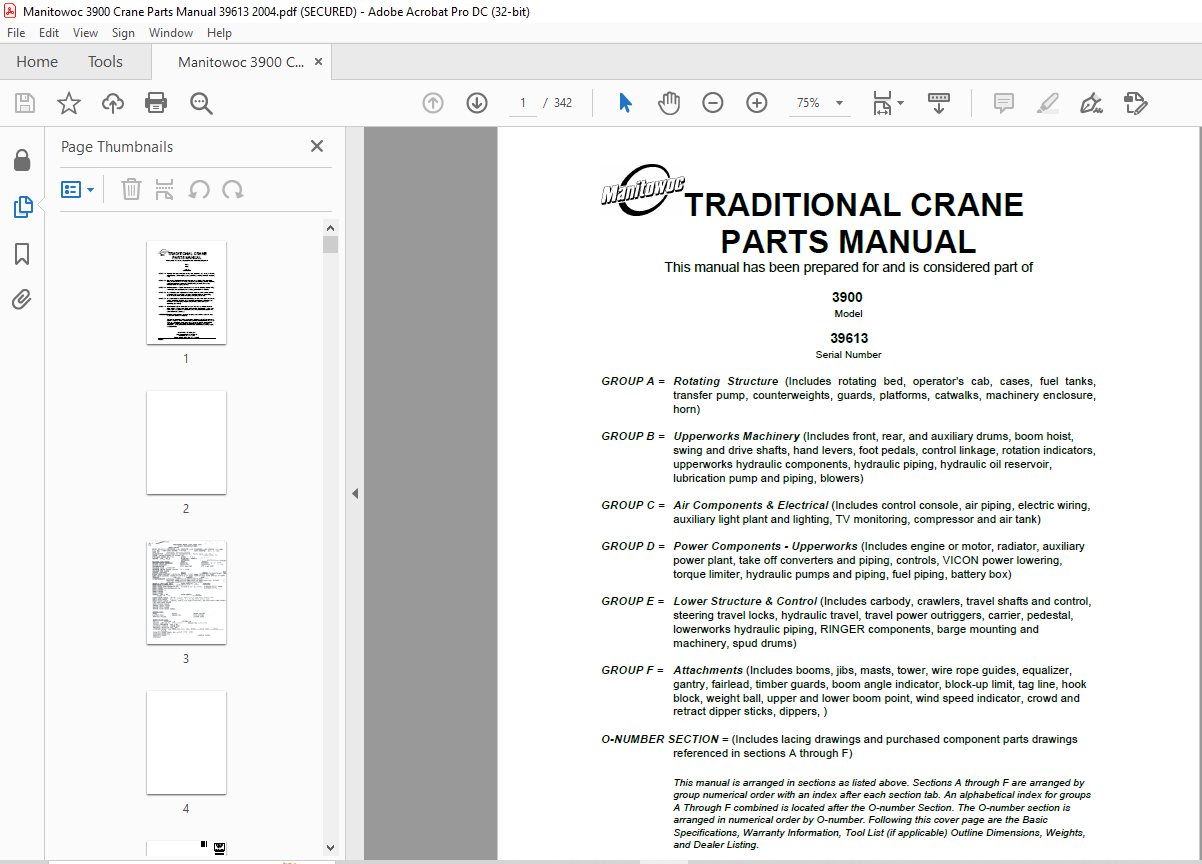Save the file with the floppy disk icon
Screen dimensions: 1202x864
pyautogui.click(x=25, y=103)
